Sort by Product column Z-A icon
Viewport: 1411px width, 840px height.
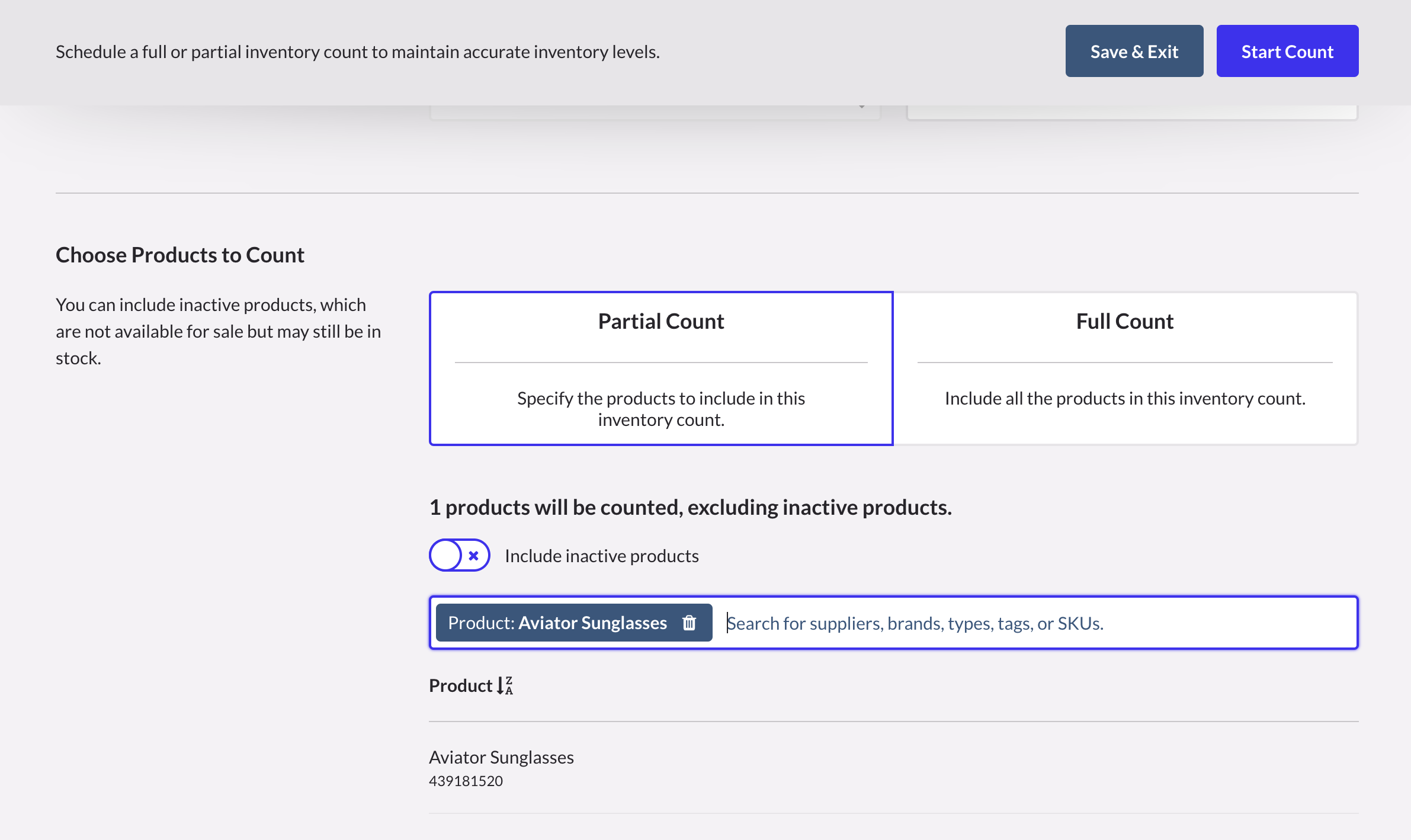(x=505, y=685)
